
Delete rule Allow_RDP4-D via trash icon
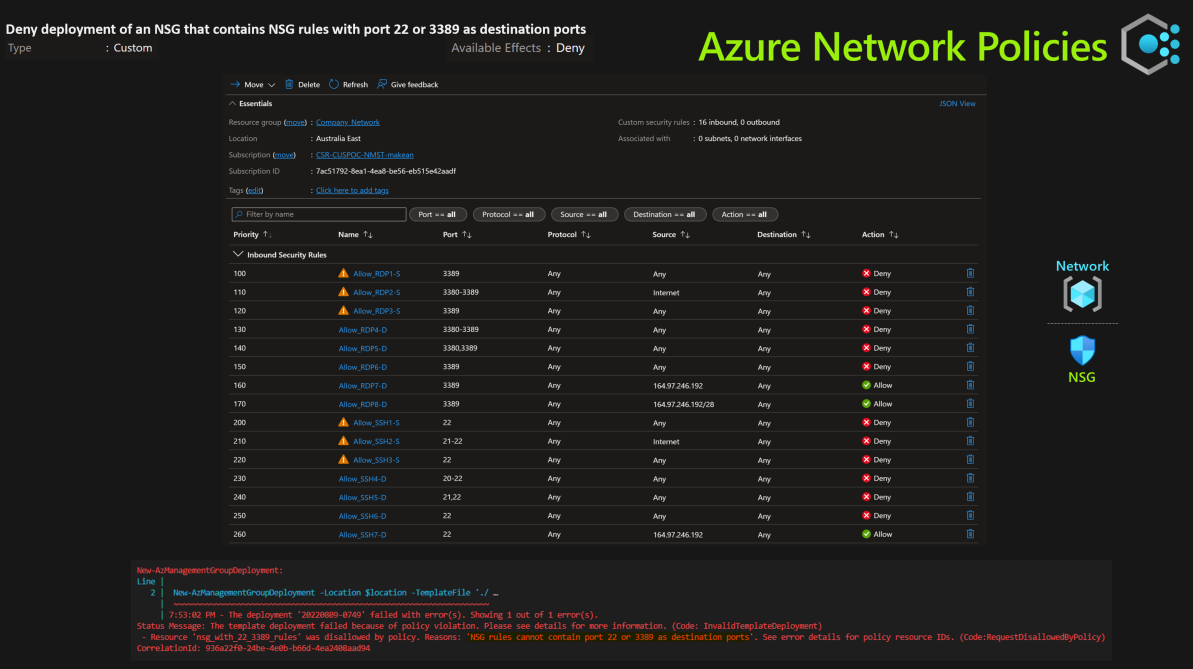point(970,329)
